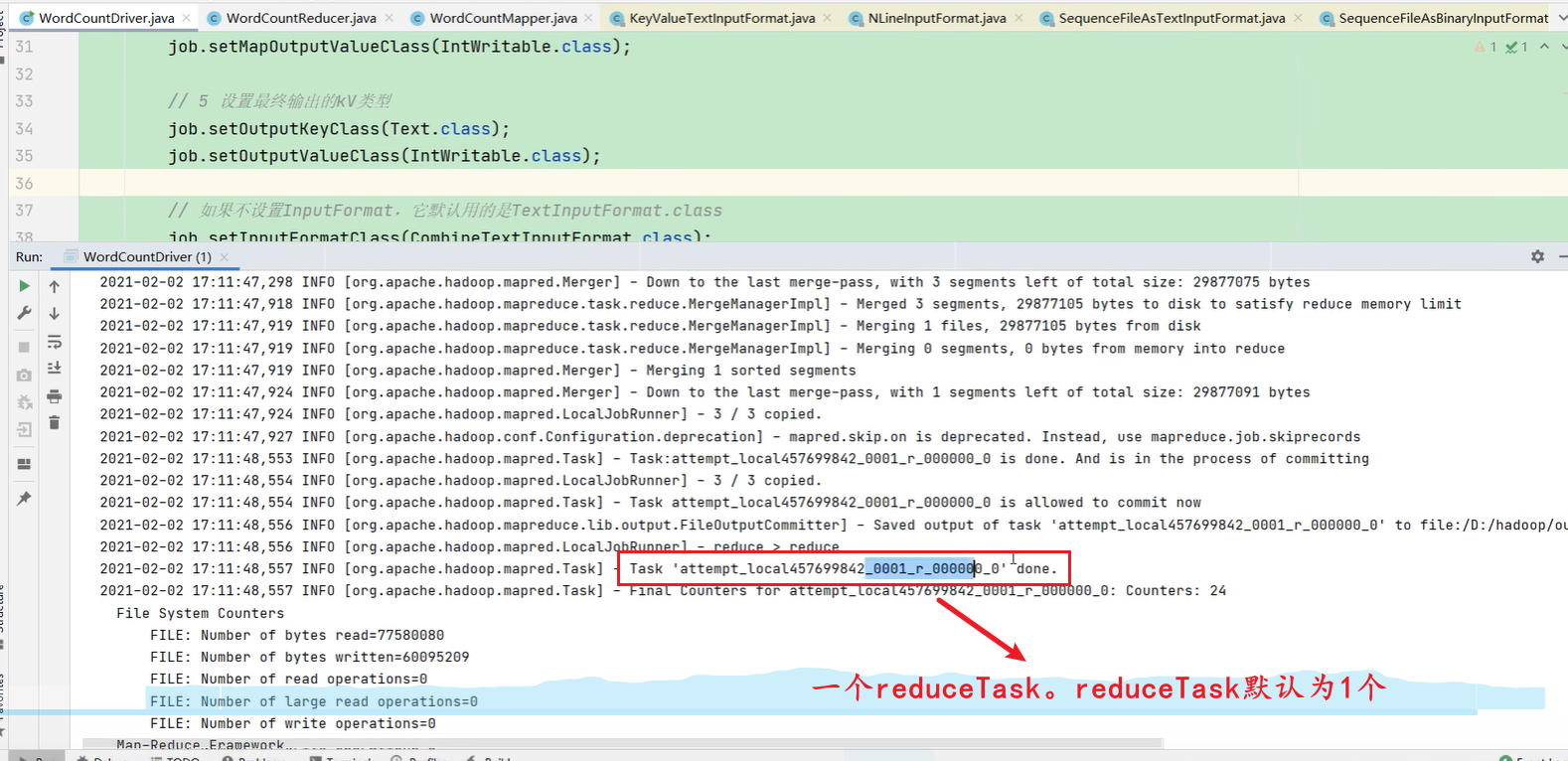Click job.setMapOutputValueClass code line
This screenshot has height=761, width=1568.
coord(399,47)
